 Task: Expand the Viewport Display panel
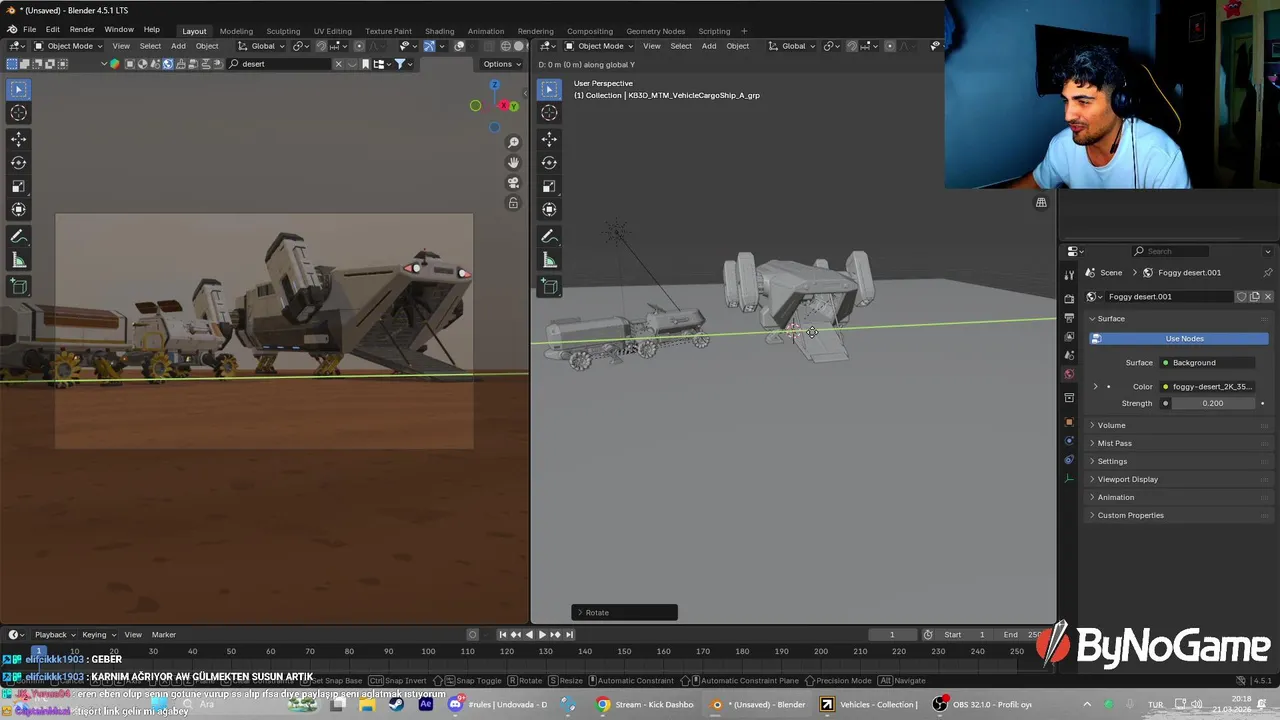[x=1127, y=479]
